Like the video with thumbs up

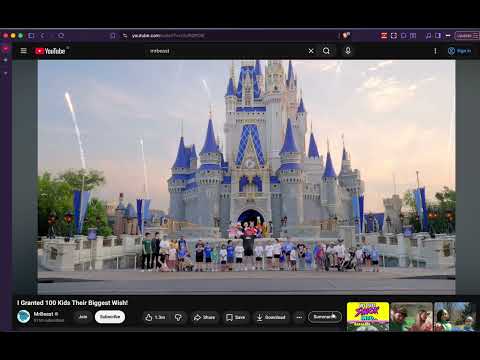pos(155,317)
